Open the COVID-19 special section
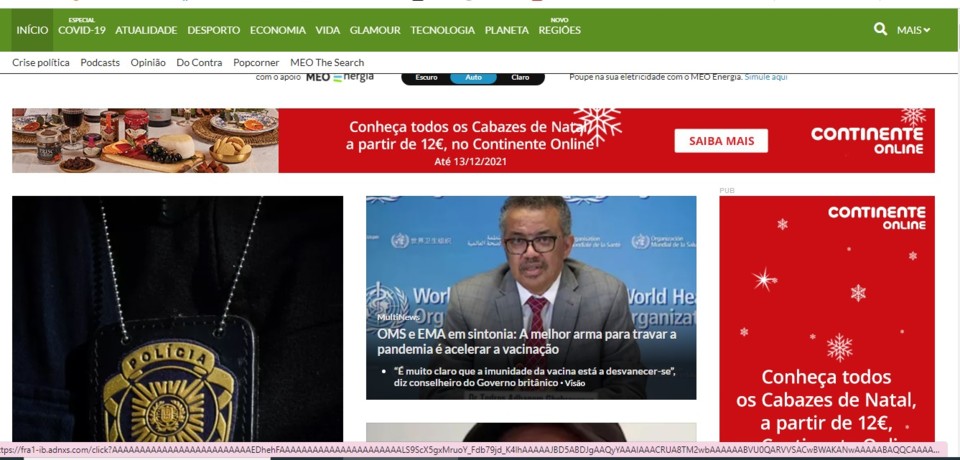Viewport: 960px width, 460px height. click(81, 30)
